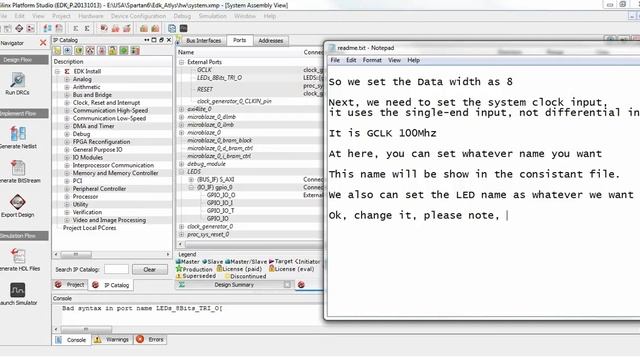Viewport: 640px width, 360px height.
Task: Select LEDs_8Bits_TRI_O port row
Action: [x=219, y=78]
